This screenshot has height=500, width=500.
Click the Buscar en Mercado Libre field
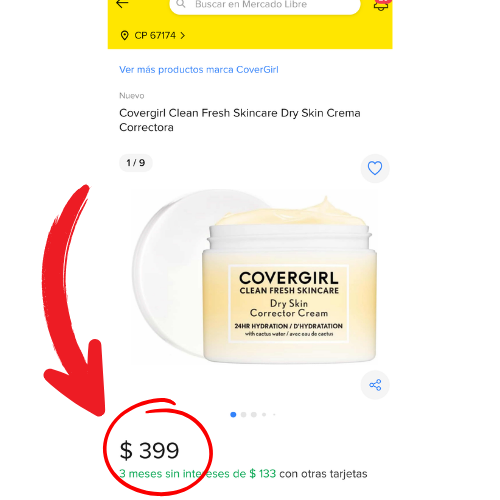(265, 5)
